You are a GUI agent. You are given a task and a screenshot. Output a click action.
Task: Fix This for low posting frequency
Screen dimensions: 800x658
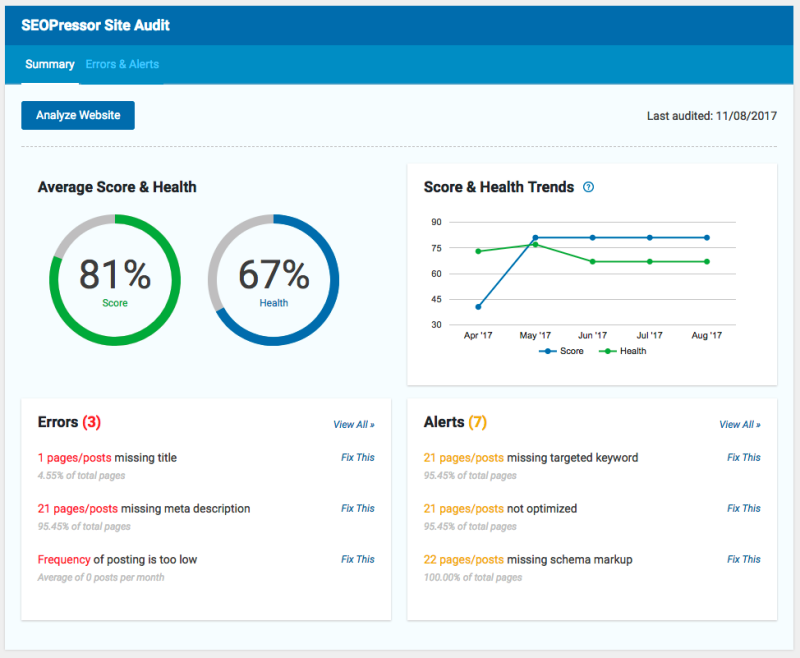coord(358,560)
